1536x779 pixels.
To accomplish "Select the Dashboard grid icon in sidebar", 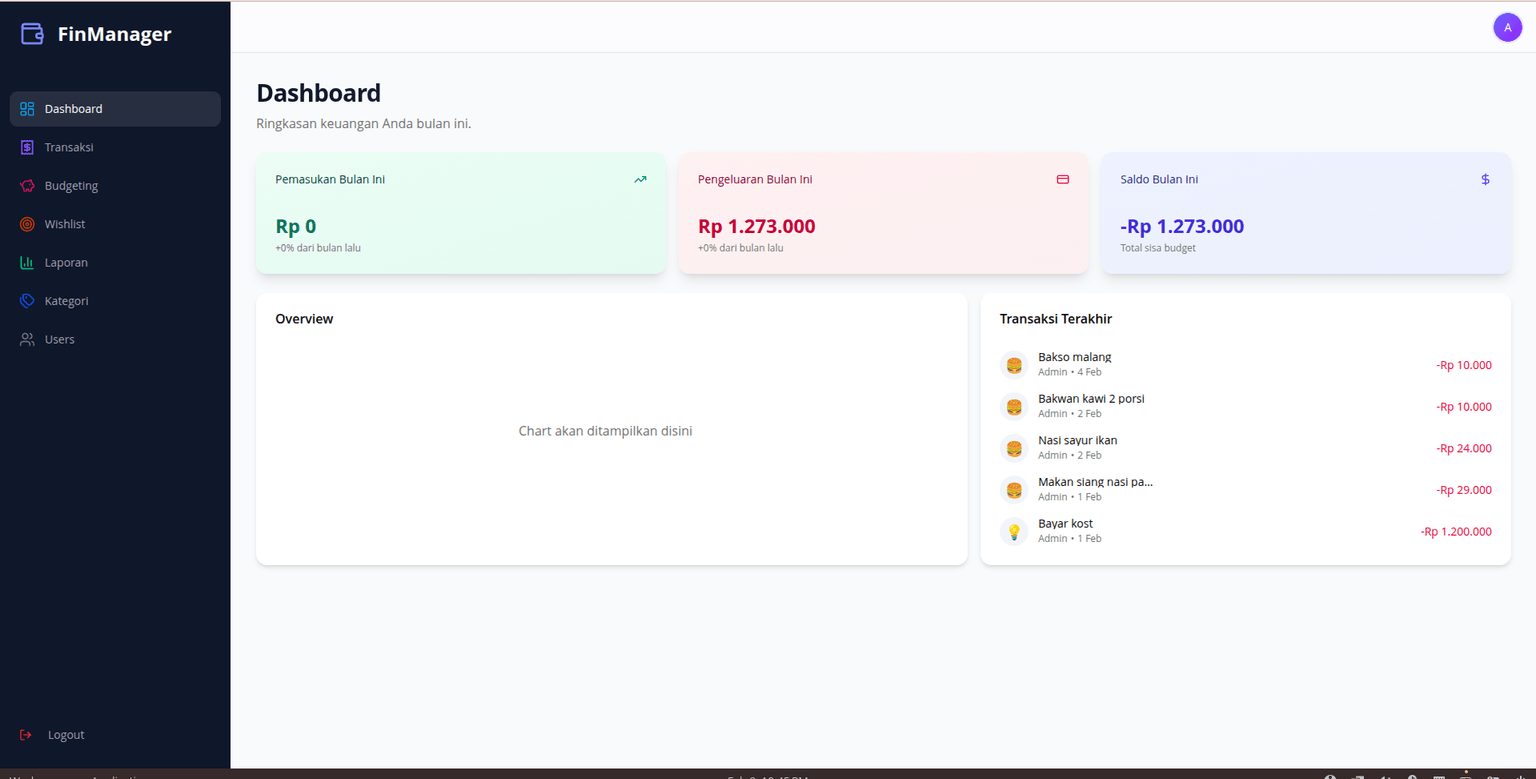I will click(26, 108).
